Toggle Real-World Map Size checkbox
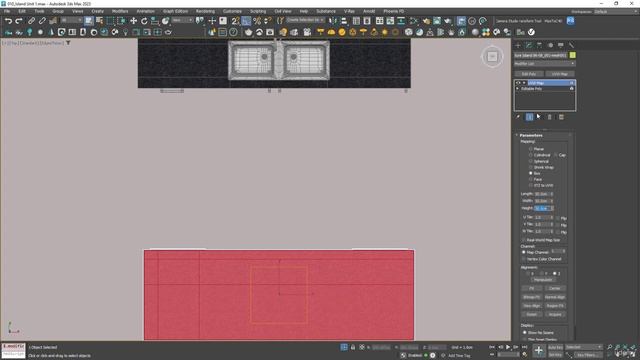The height and width of the screenshot is (360, 640). 524,240
